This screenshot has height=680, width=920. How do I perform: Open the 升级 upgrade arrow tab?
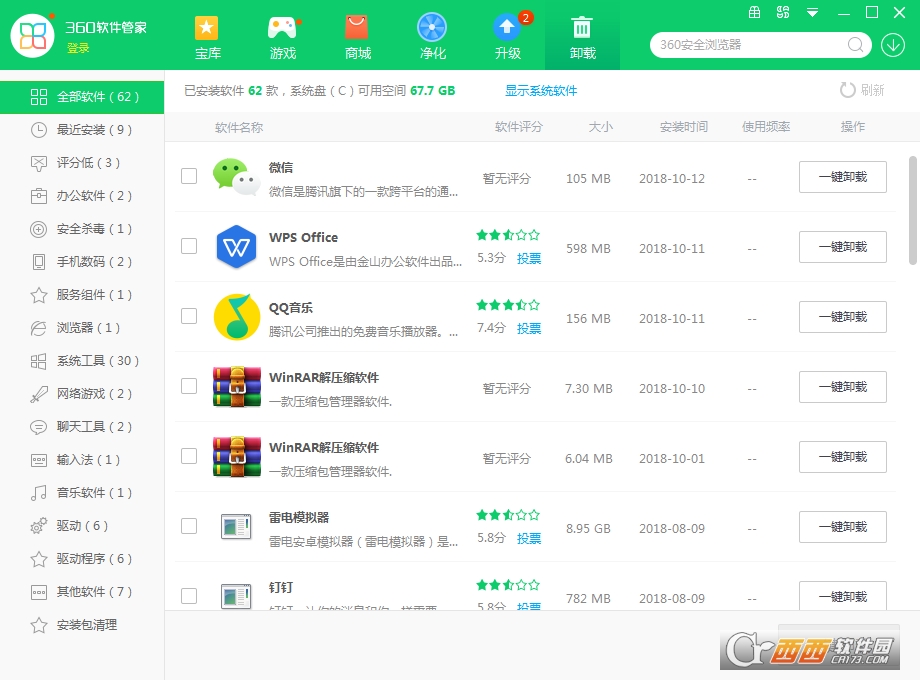(508, 36)
